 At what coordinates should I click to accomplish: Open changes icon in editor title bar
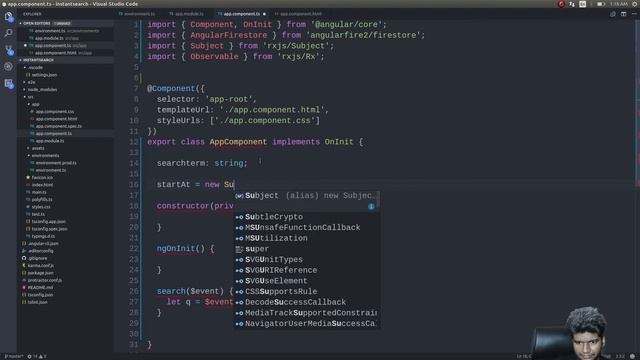(613, 14)
